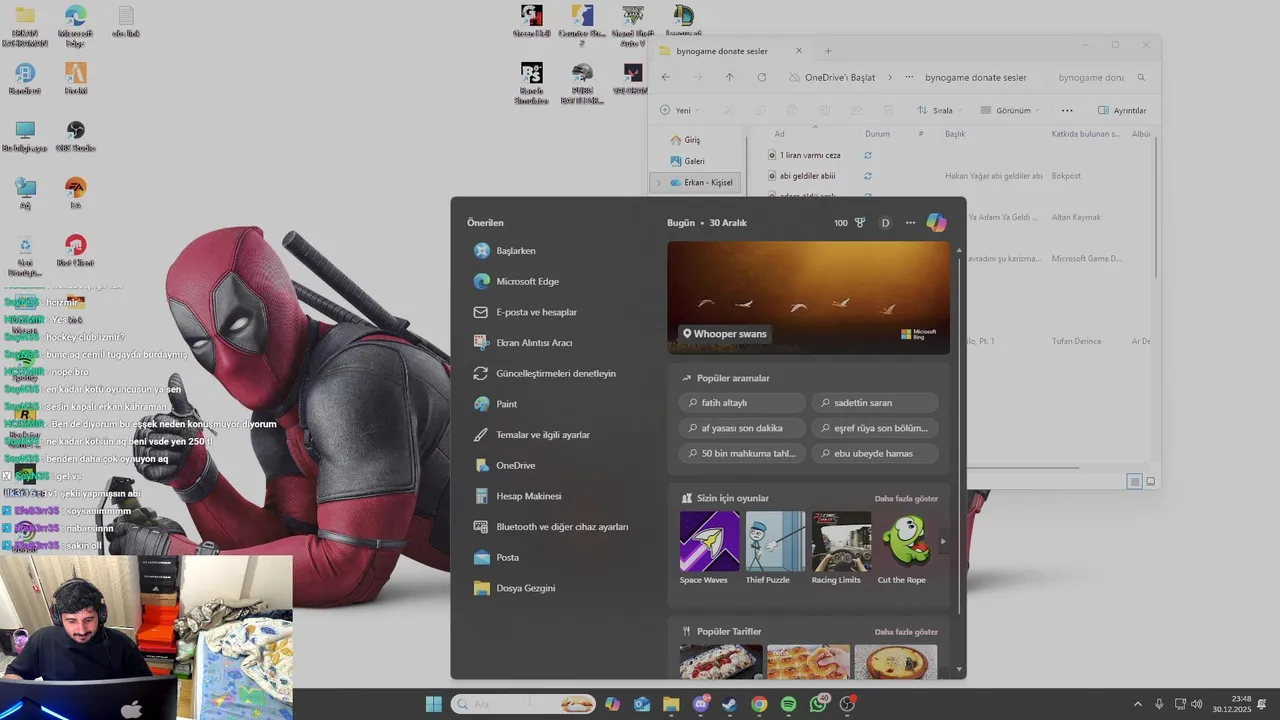Select Giriş in Explorer navigation pane

686,140
